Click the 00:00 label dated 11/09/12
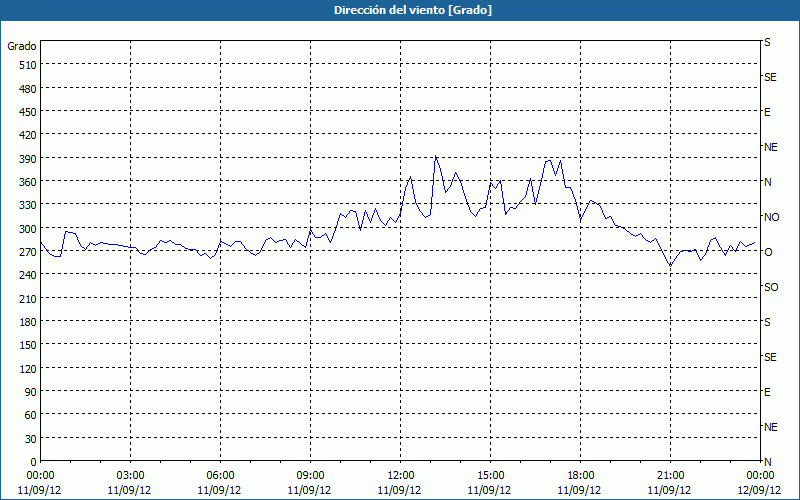Image resolution: width=800 pixels, height=500 pixels. tap(40, 476)
